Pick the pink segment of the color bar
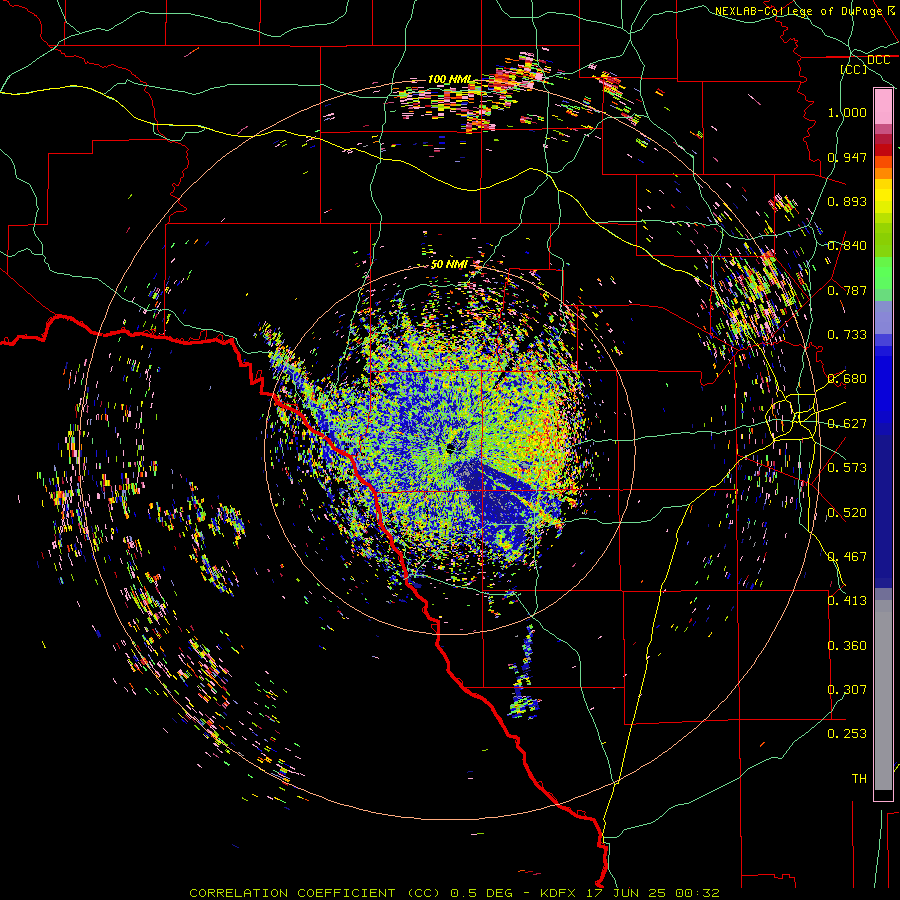The width and height of the screenshot is (900, 900). click(883, 107)
